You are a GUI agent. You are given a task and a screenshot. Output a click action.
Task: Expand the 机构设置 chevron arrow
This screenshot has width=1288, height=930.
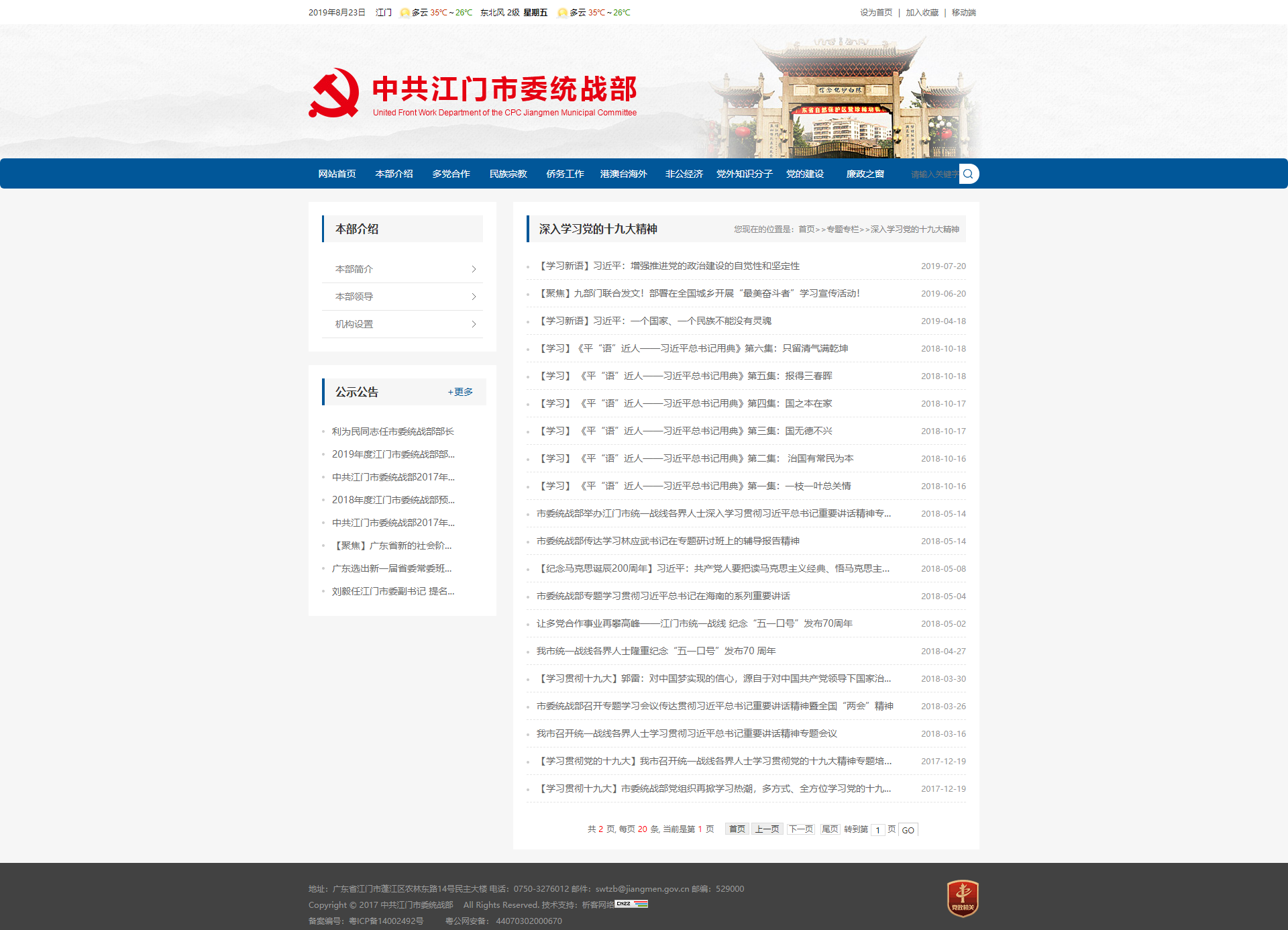pyautogui.click(x=474, y=324)
